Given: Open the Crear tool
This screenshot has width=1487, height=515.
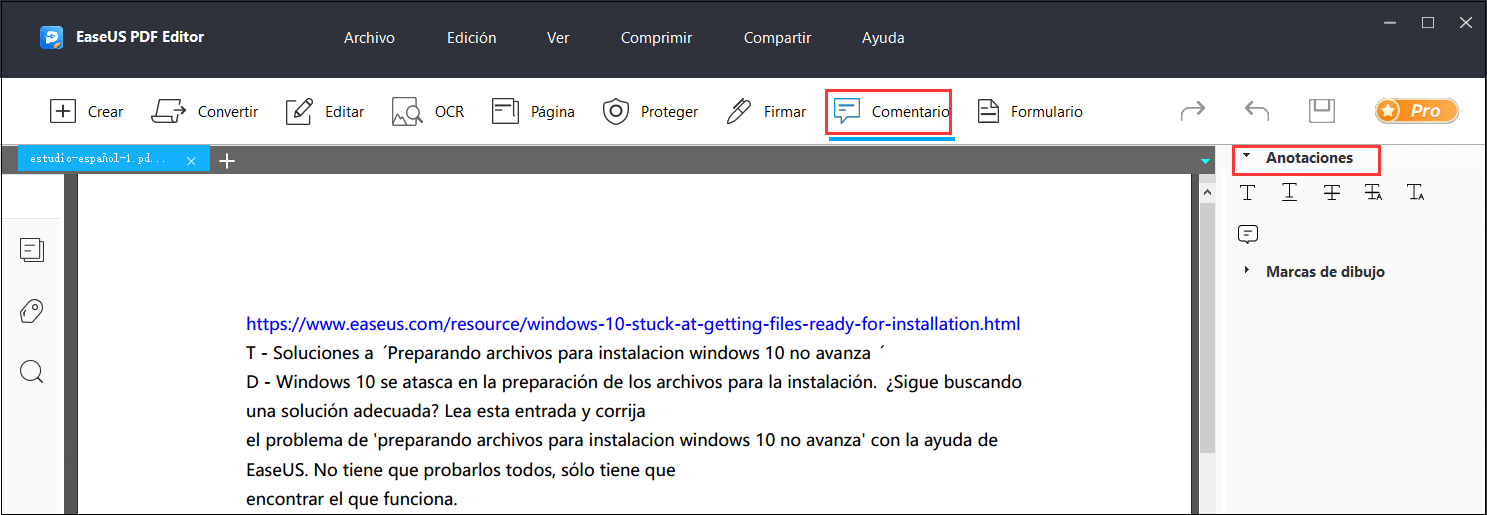Looking at the screenshot, I should (x=86, y=111).
